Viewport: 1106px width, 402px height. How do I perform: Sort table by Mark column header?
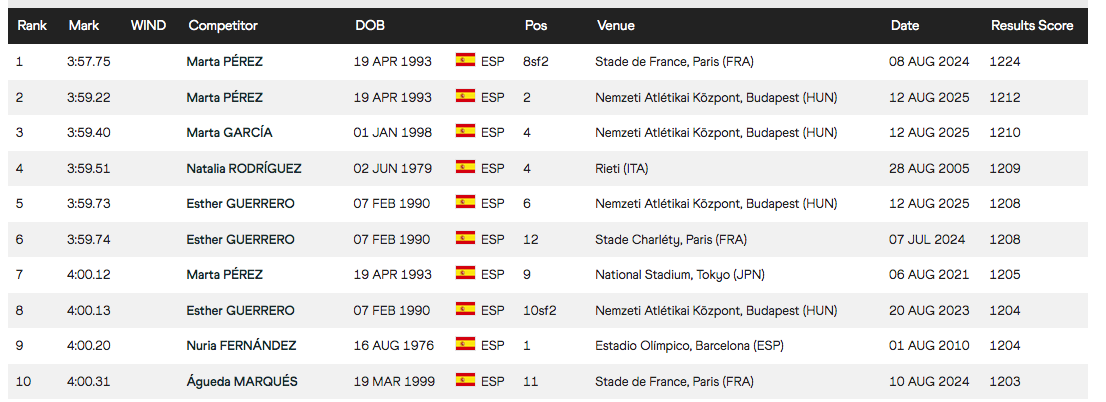84,25
